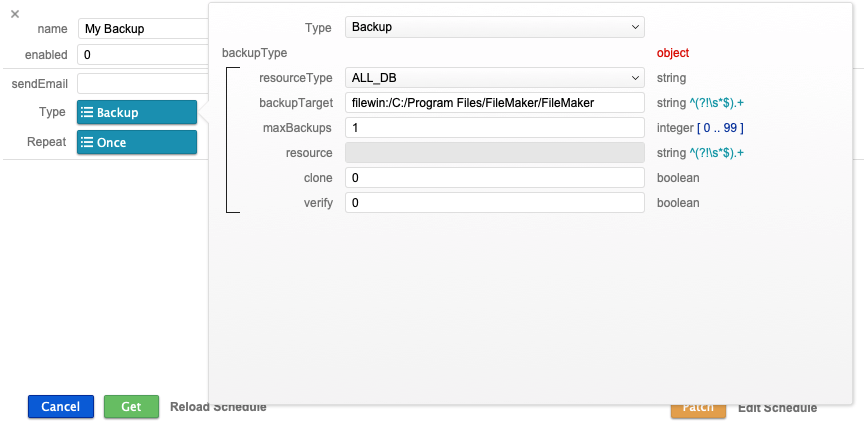Click the integer range hint beside maxBackups
Image resolution: width=866 pixels, height=425 pixels.
pyautogui.click(x=700, y=127)
